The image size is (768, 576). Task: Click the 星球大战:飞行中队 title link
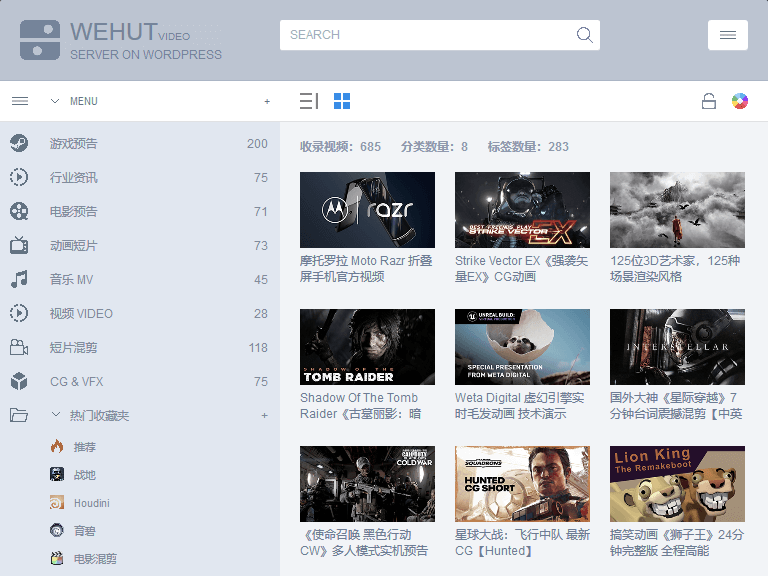pyautogui.click(x=522, y=543)
